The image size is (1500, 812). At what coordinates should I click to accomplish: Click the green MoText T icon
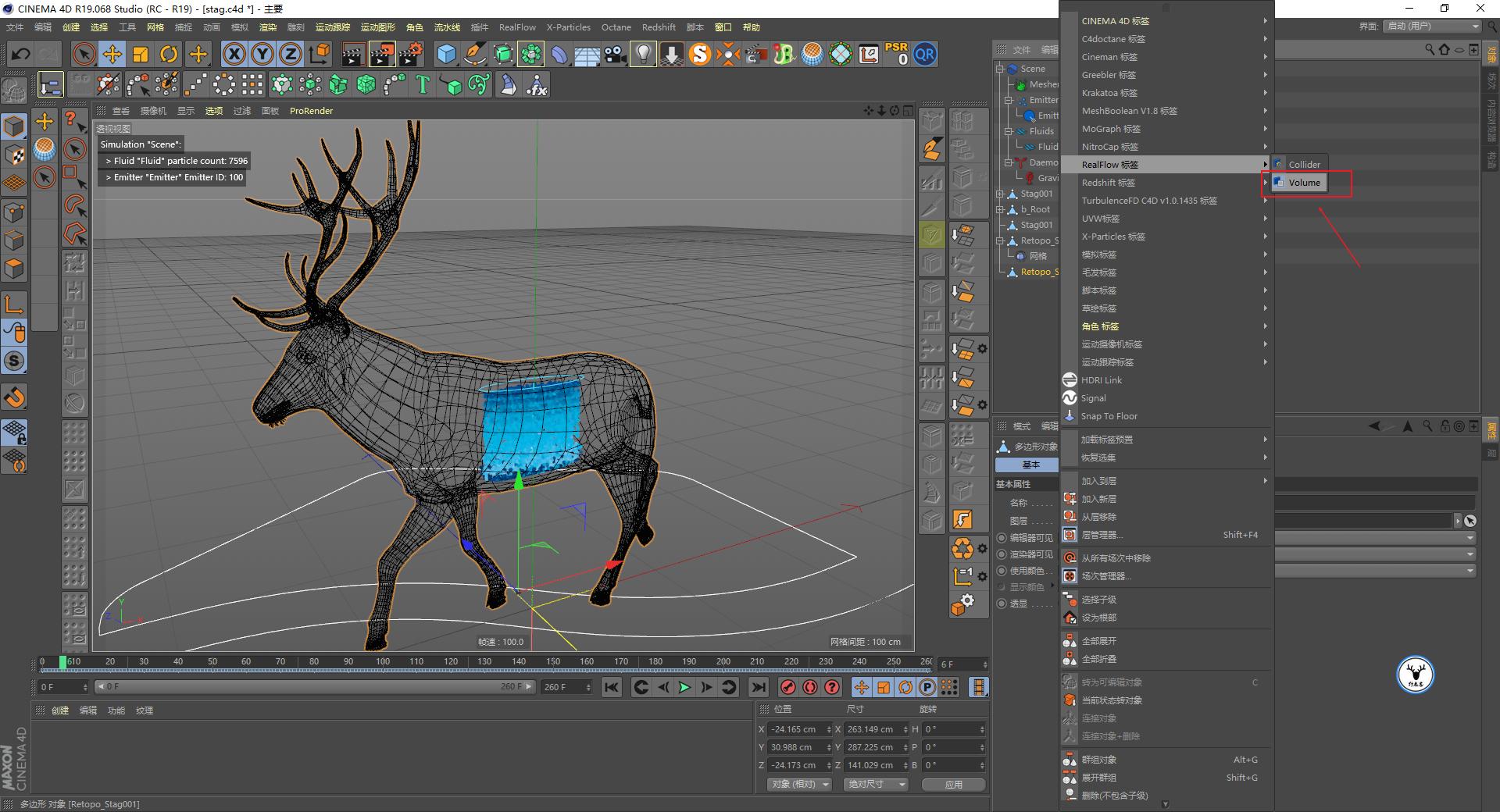pos(423,84)
